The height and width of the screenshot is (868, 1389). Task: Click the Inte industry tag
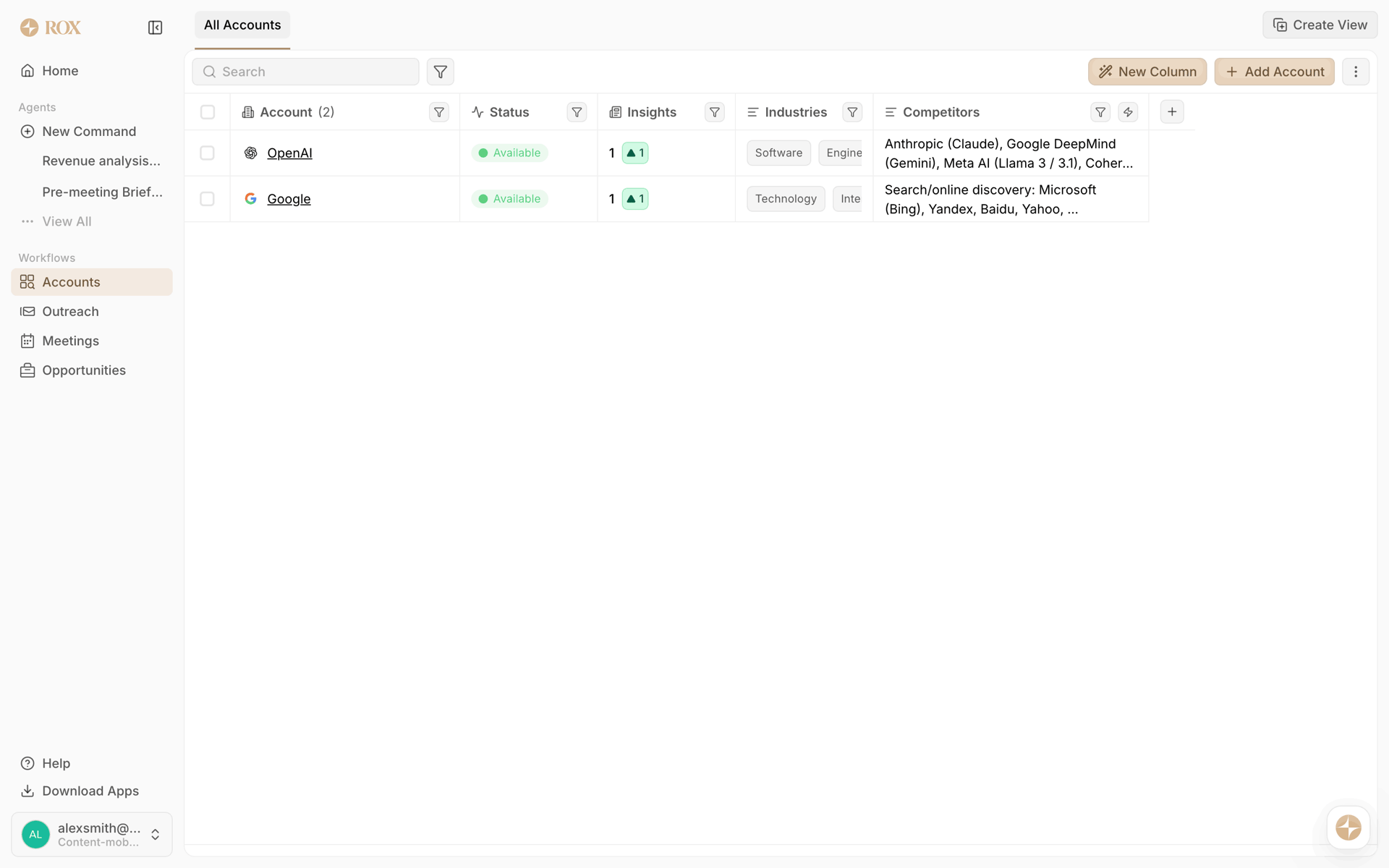point(847,199)
